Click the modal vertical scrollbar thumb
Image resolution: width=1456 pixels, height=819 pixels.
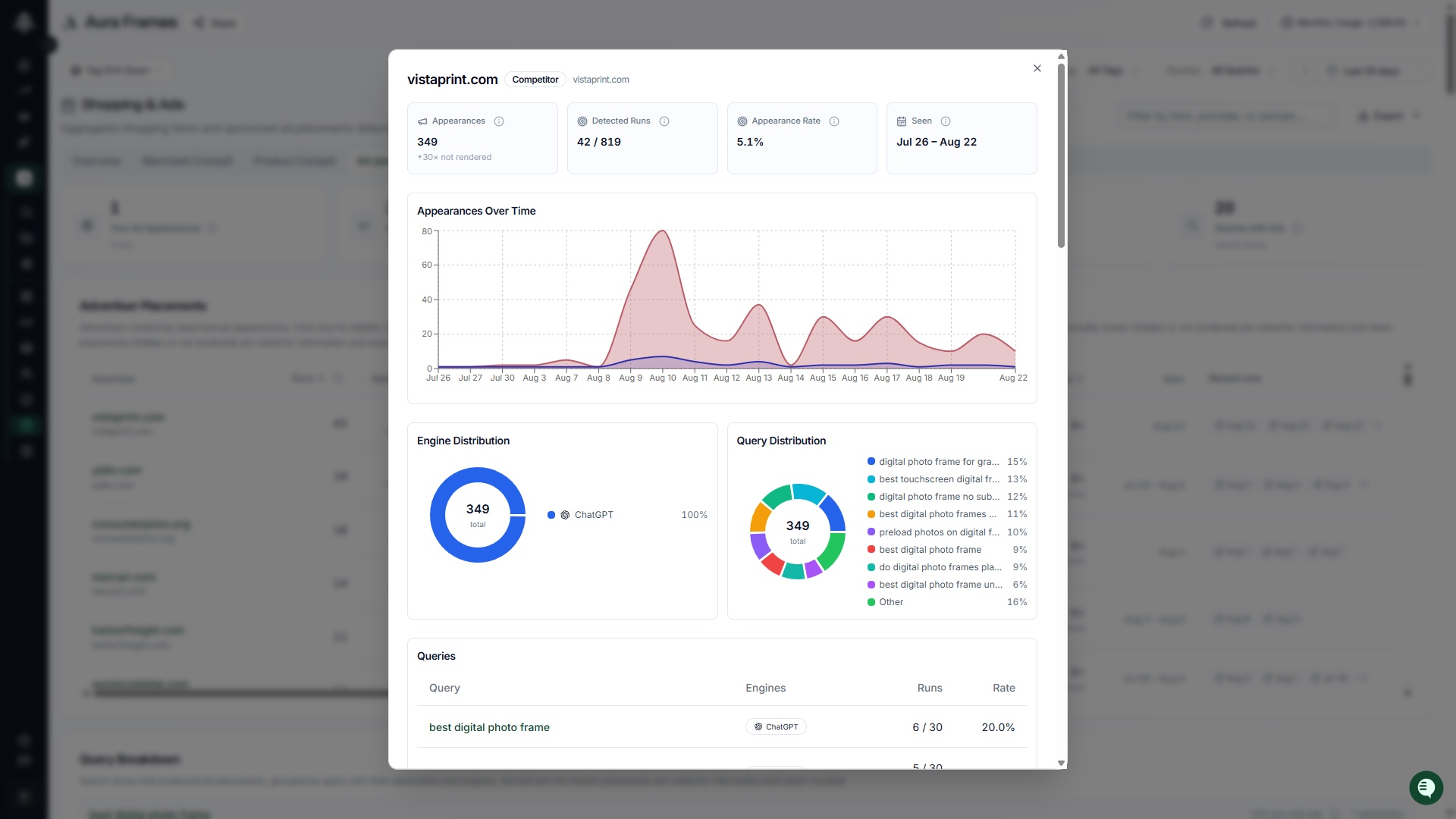tap(1061, 155)
